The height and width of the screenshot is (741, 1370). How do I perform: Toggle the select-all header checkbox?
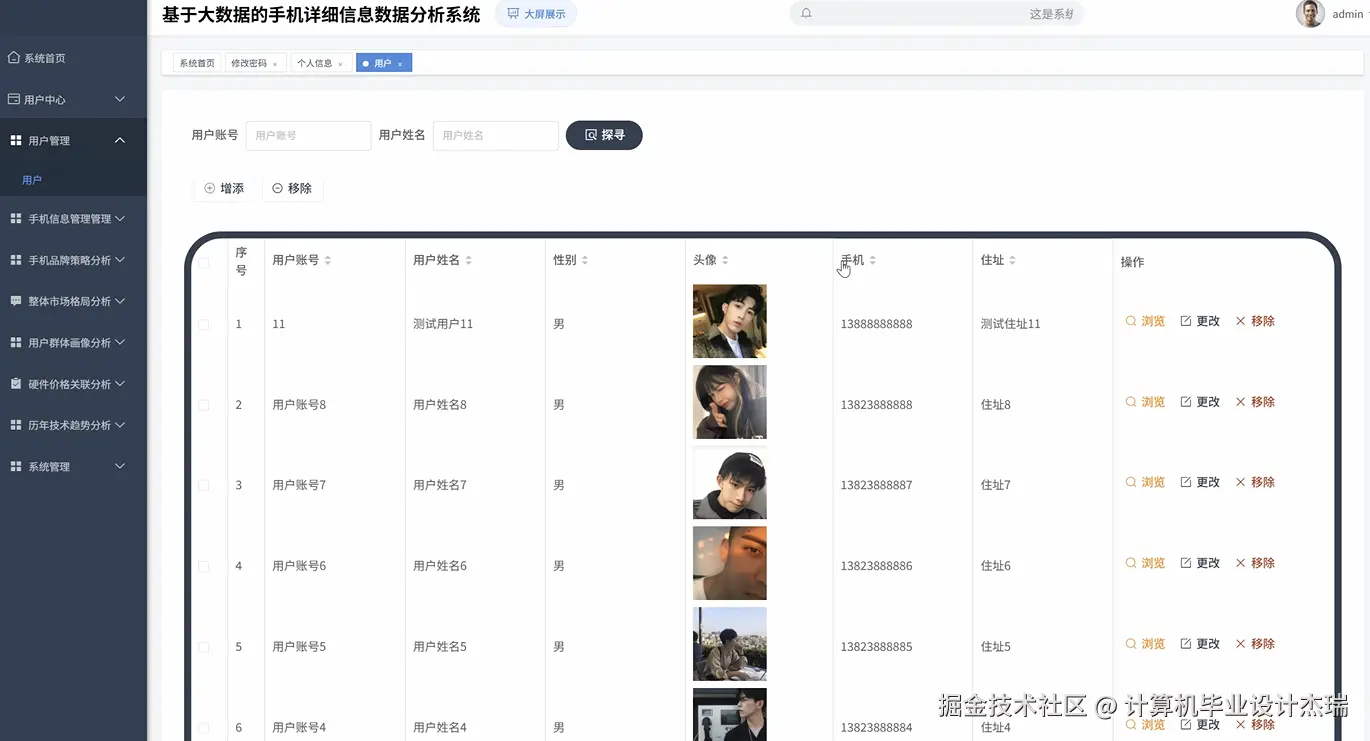click(204, 263)
